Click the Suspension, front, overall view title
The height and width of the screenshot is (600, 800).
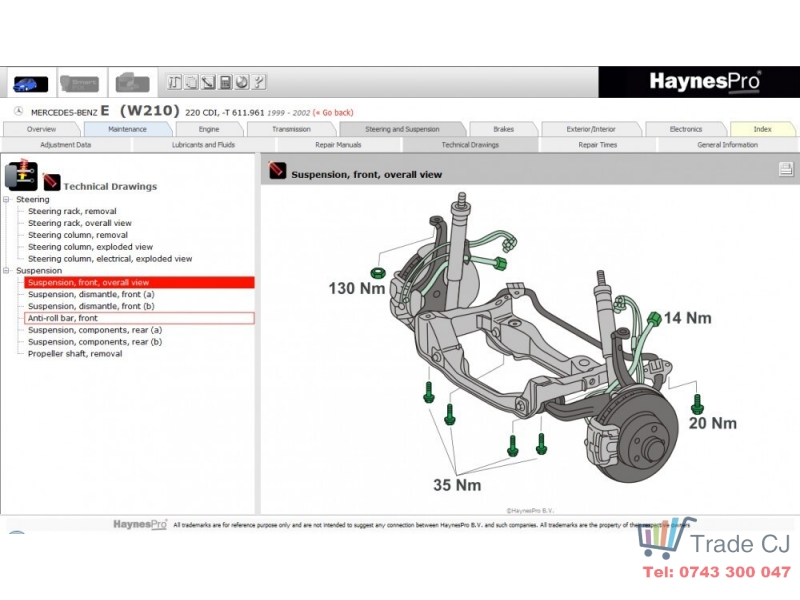(366, 174)
